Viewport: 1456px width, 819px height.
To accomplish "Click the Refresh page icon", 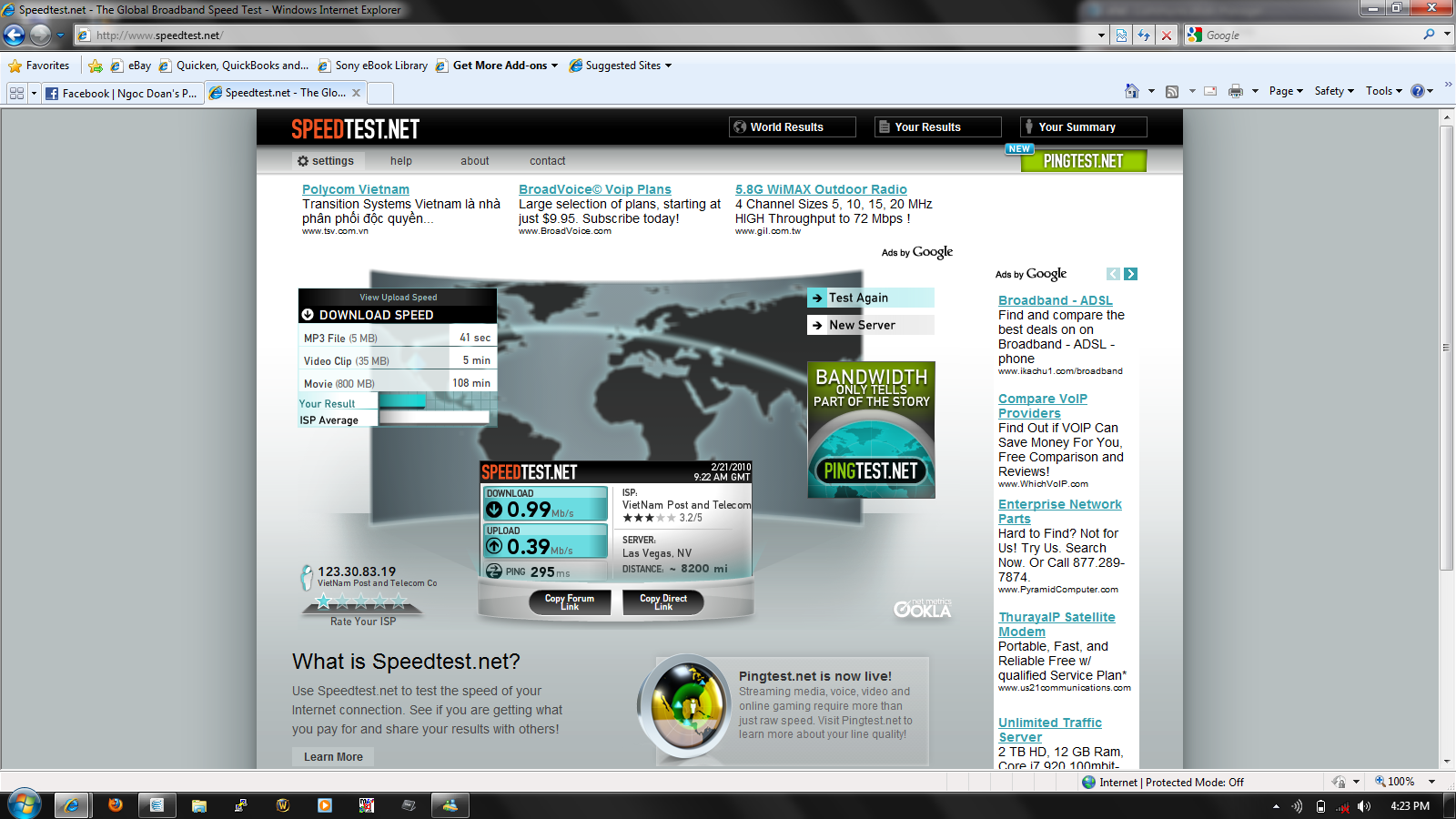I will pos(1144,35).
